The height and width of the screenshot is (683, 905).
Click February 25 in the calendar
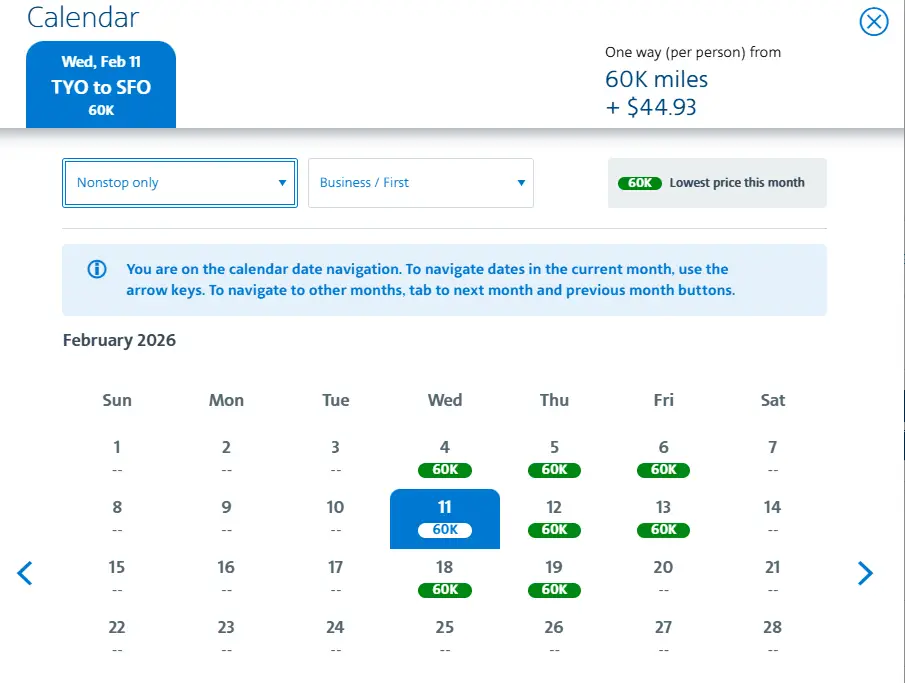445,636
